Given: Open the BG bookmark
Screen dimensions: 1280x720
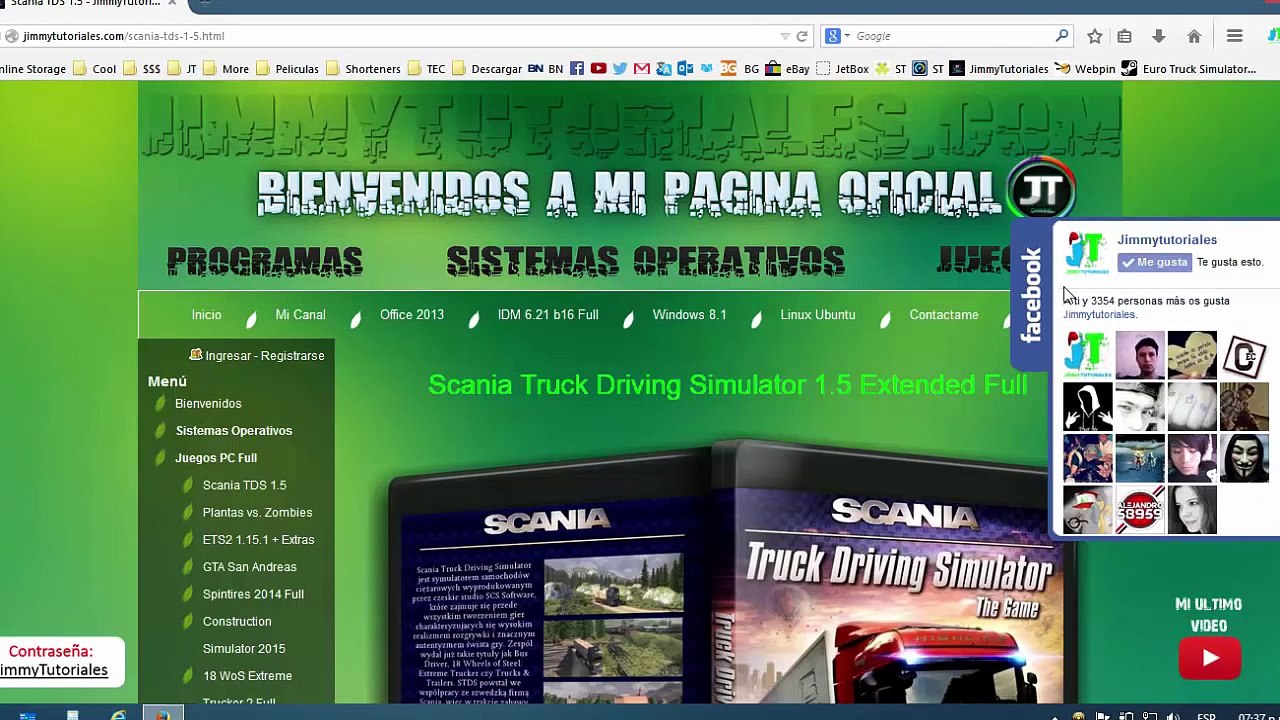Looking at the screenshot, I should tap(741, 68).
